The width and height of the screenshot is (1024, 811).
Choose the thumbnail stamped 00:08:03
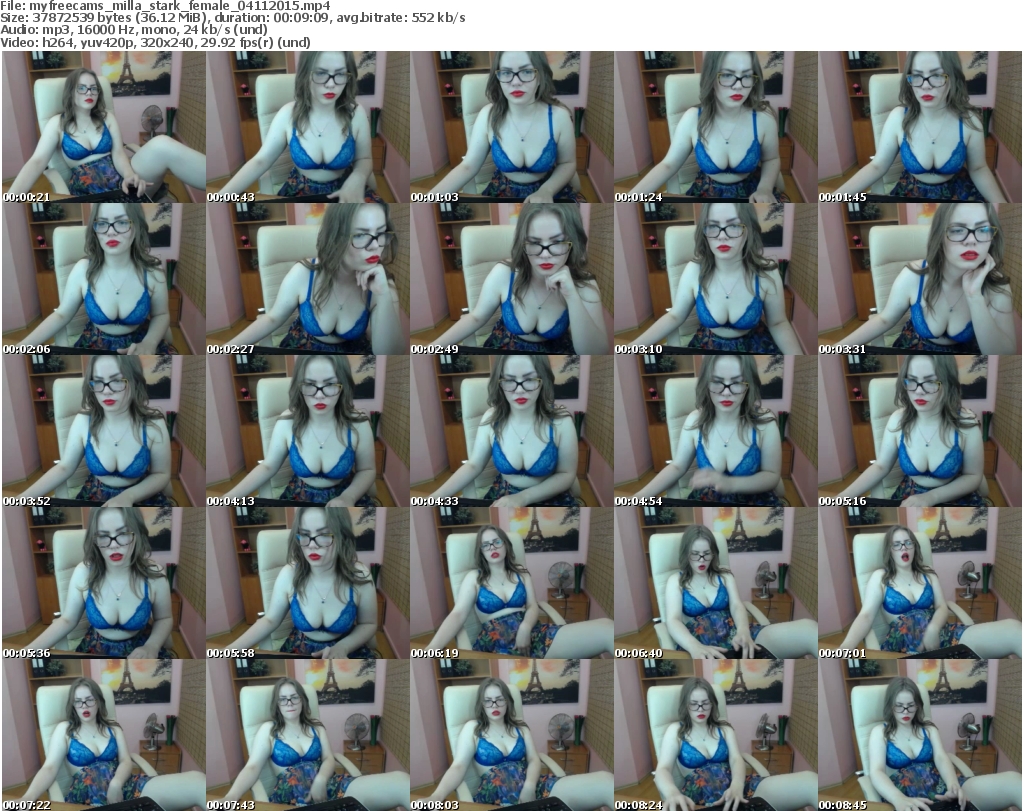(x=512, y=735)
